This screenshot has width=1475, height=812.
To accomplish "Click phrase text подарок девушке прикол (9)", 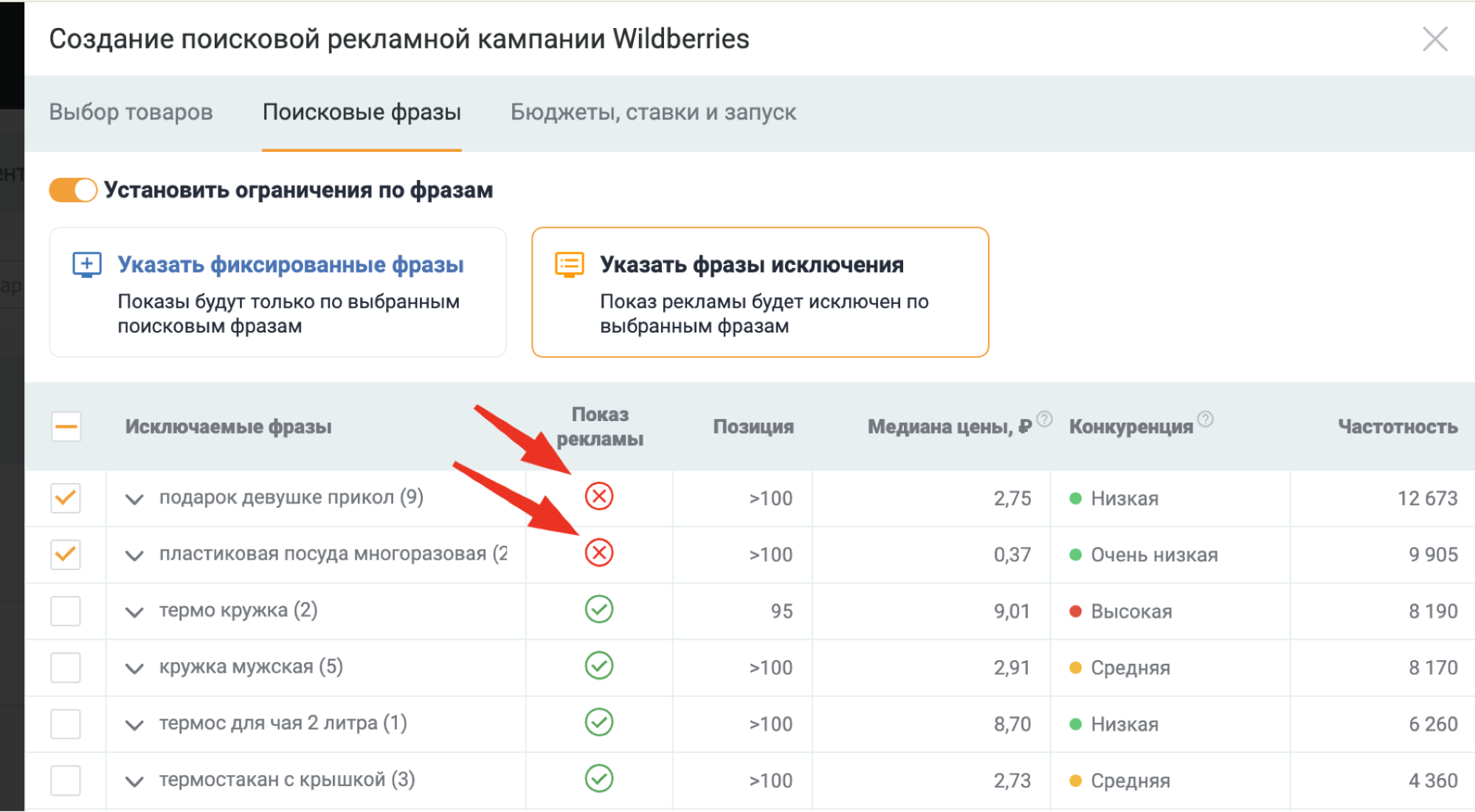I will pyautogui.click(x=291, y=497).
